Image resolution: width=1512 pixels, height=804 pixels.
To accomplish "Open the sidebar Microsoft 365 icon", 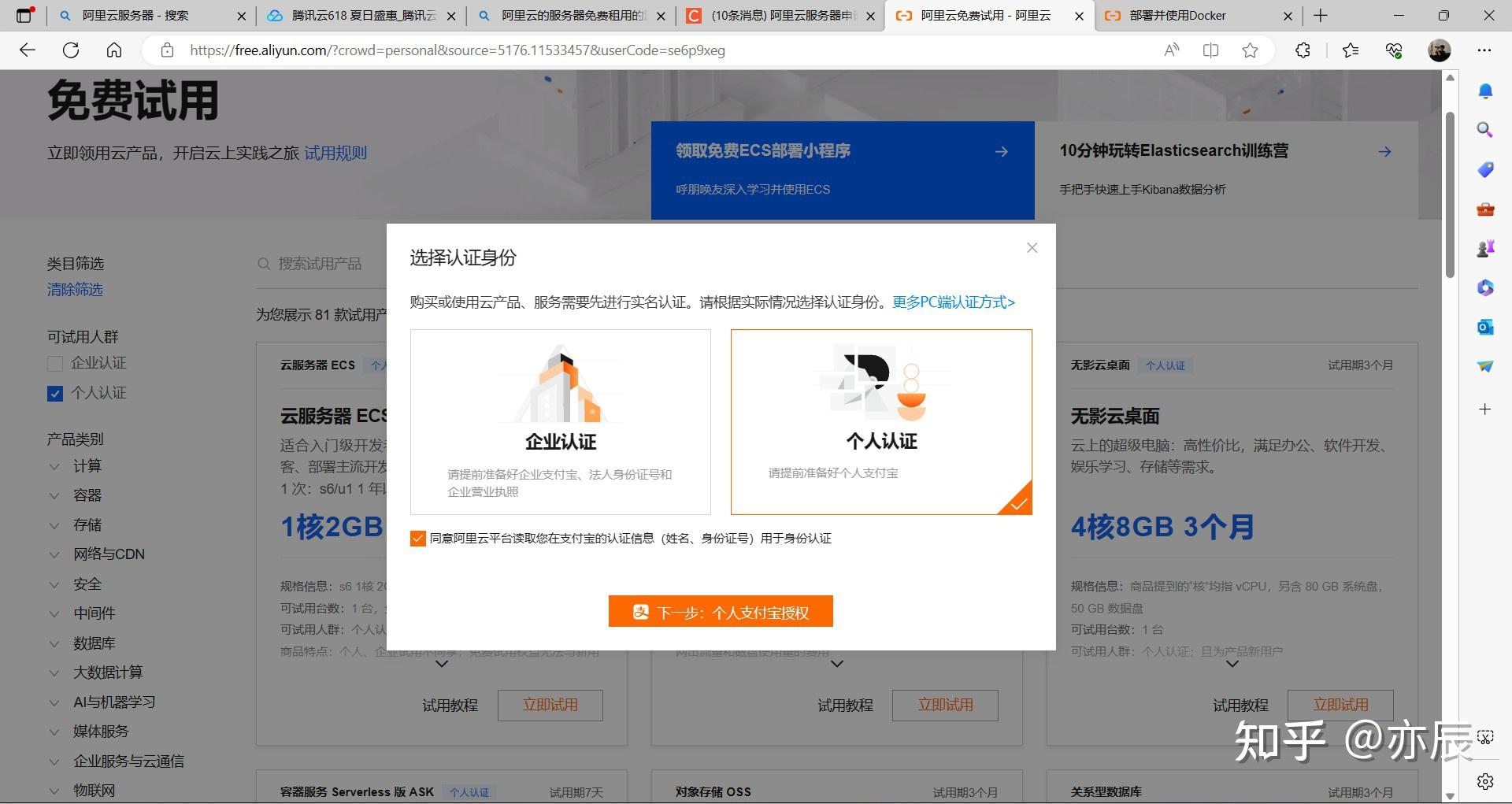I will 1485,288.
